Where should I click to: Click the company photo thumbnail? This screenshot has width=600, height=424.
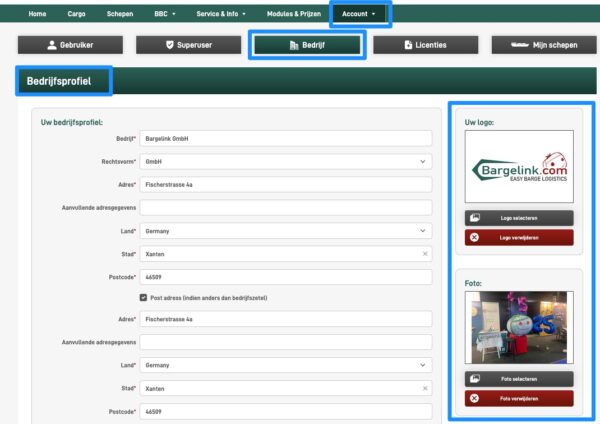[519, 327]
